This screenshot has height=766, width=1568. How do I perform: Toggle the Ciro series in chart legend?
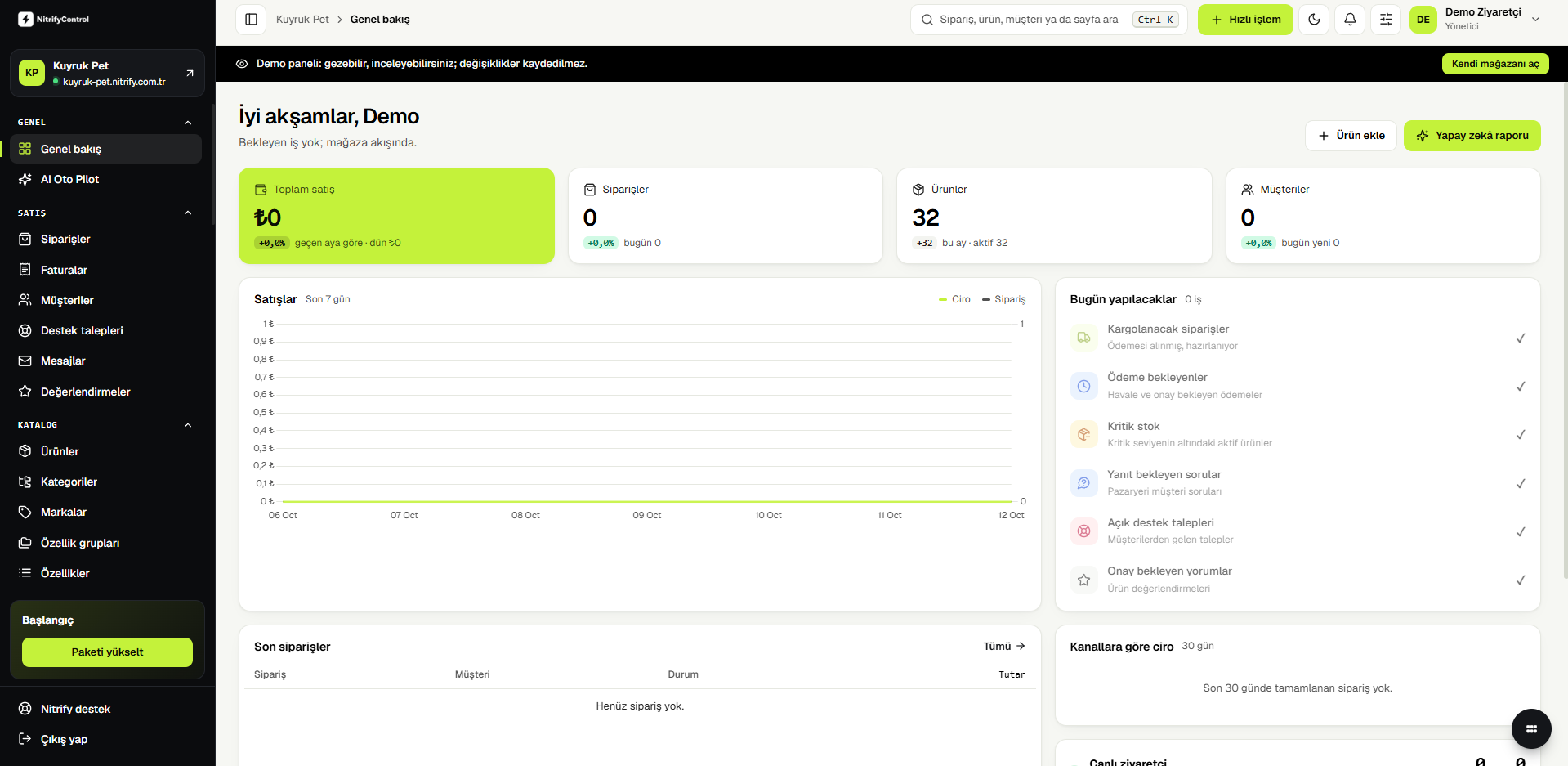(x=954, y=299)
